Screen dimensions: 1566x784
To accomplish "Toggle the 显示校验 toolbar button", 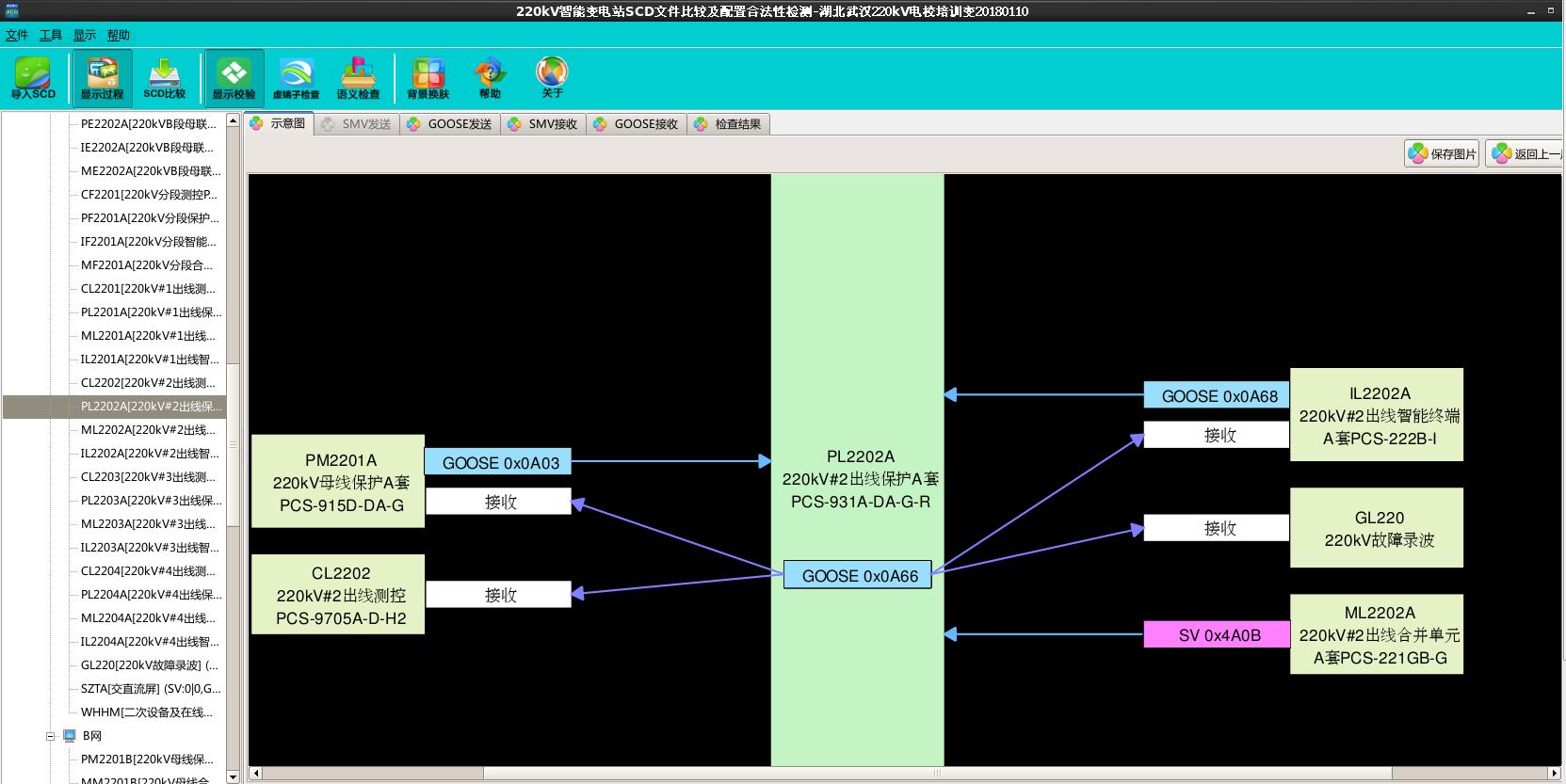I will point(234,77).
